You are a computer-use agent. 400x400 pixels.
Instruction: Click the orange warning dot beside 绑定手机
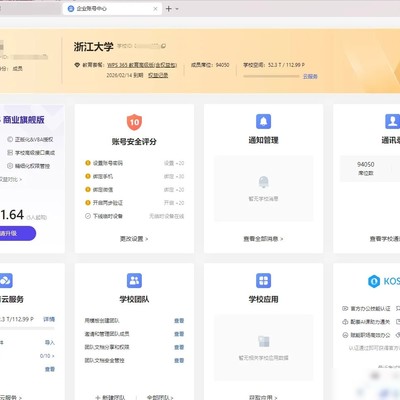click(x=88, y=176)
